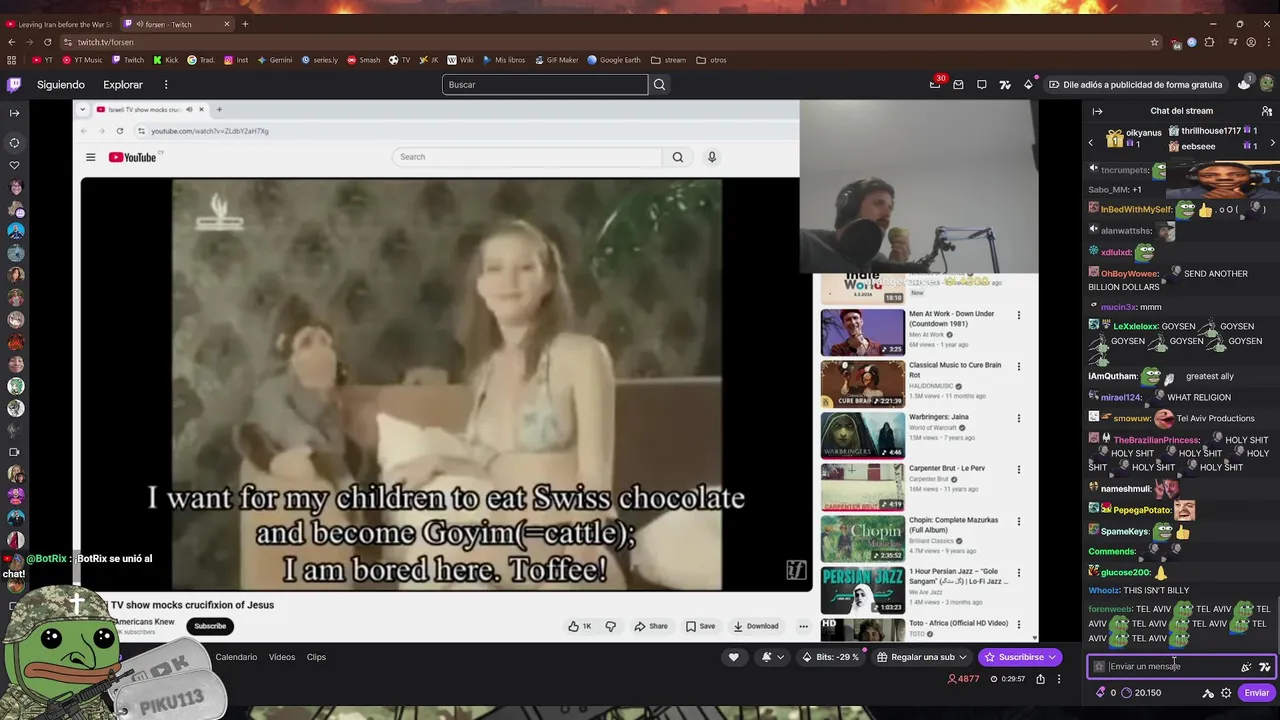
Task: Follow channel with the heart button
Action: point(733,657)
